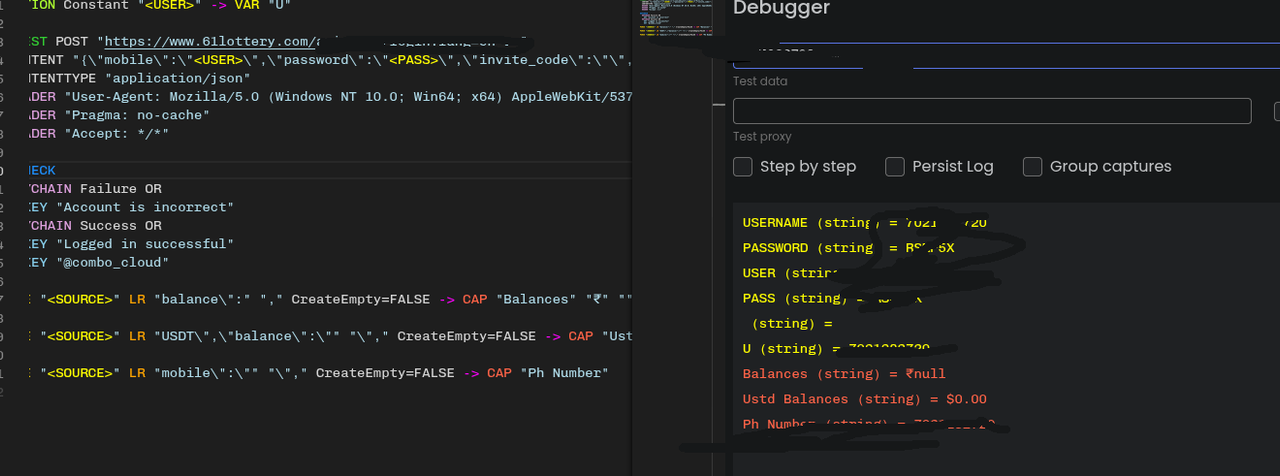Viewport: 1280px width, 476px height.
Task: Click the 'Test data' label
Action: [760, 81]
